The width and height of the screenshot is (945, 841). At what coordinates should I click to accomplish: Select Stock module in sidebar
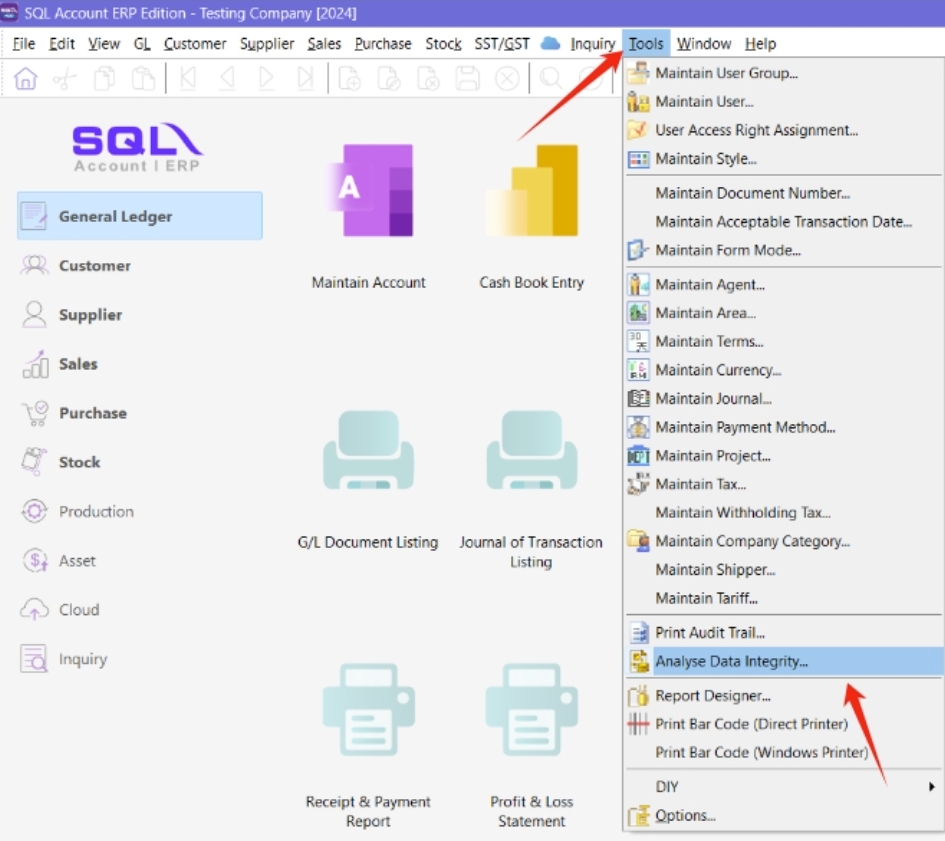pos(79,462)
